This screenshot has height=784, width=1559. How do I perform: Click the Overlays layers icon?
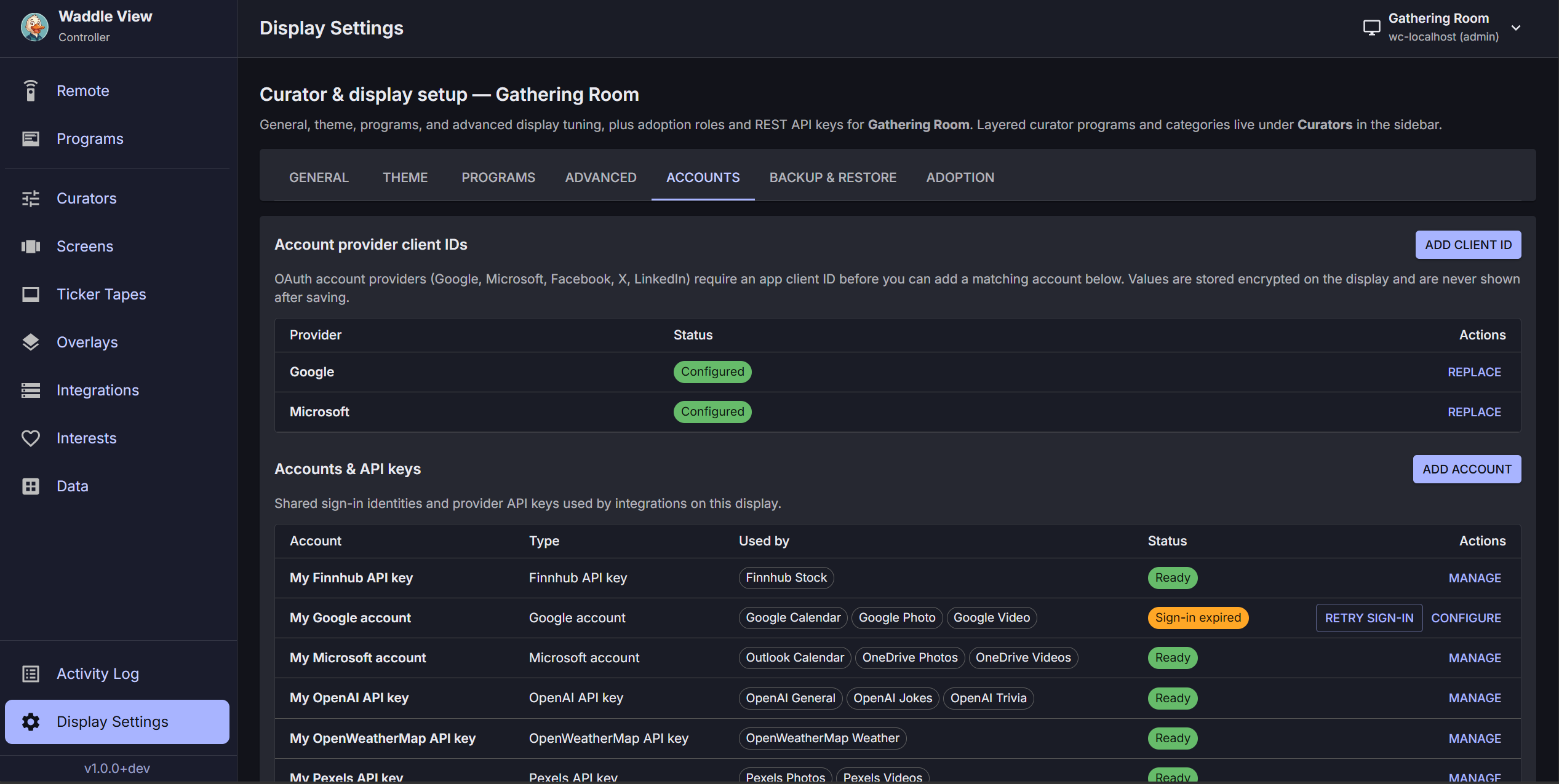(x=31, y=342)
